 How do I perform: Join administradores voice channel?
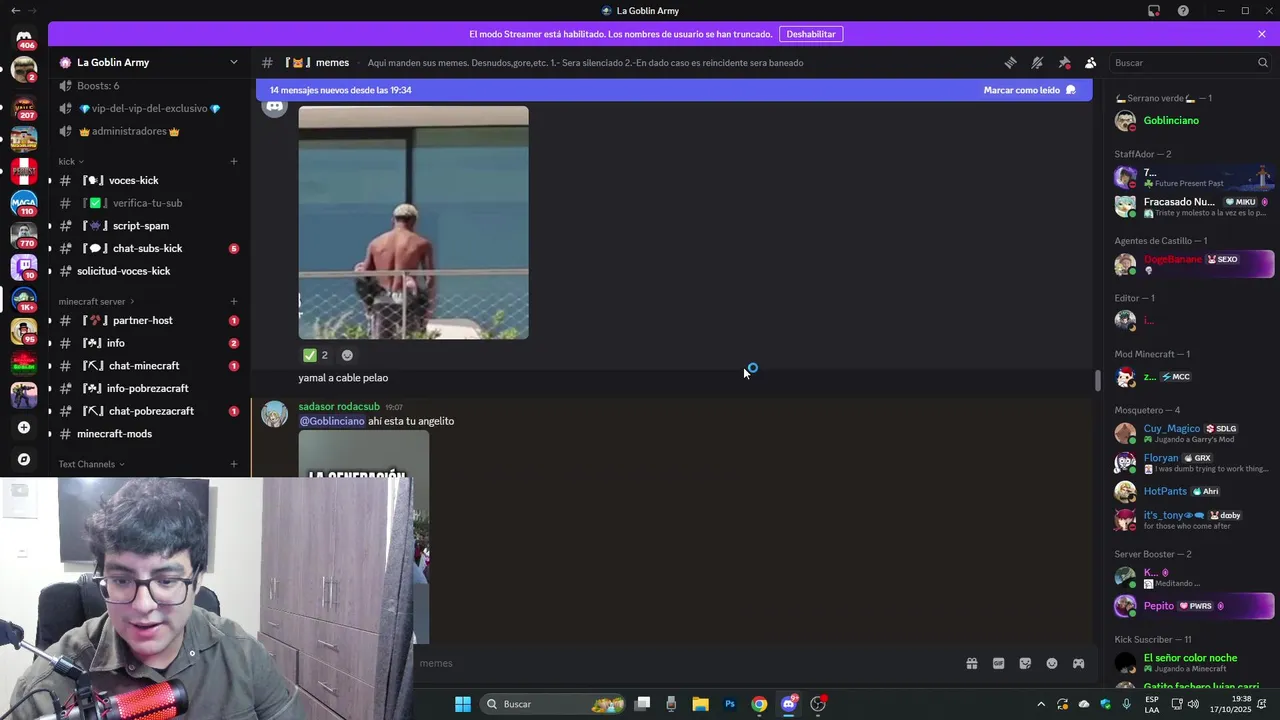pyautogui.click(x=148, y=131)
